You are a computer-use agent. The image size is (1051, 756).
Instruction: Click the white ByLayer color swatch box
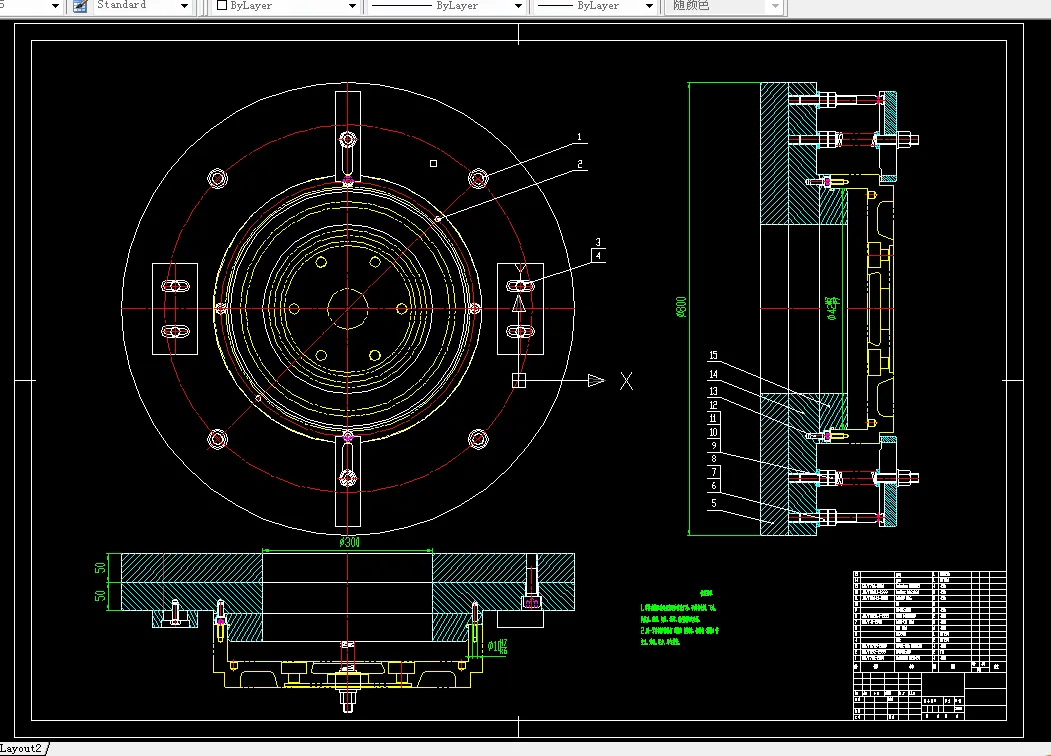coord(222,5)
